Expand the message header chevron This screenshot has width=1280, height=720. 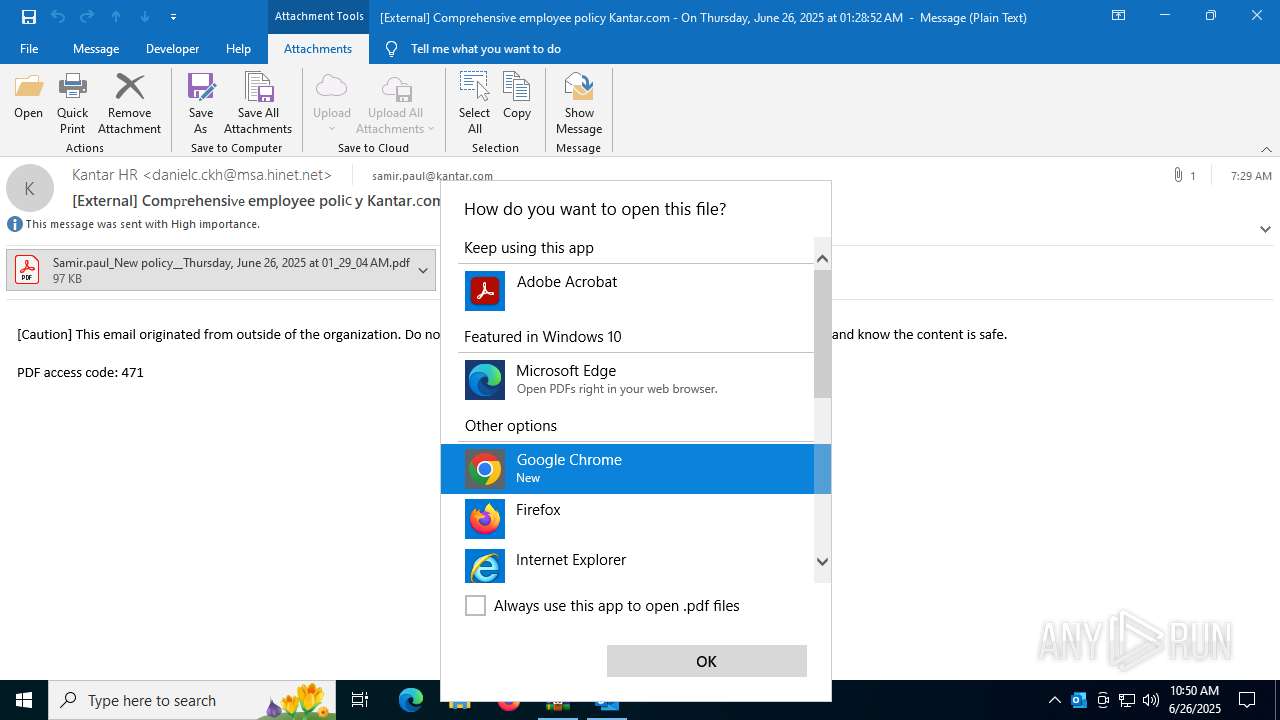tap(1265, 229)
